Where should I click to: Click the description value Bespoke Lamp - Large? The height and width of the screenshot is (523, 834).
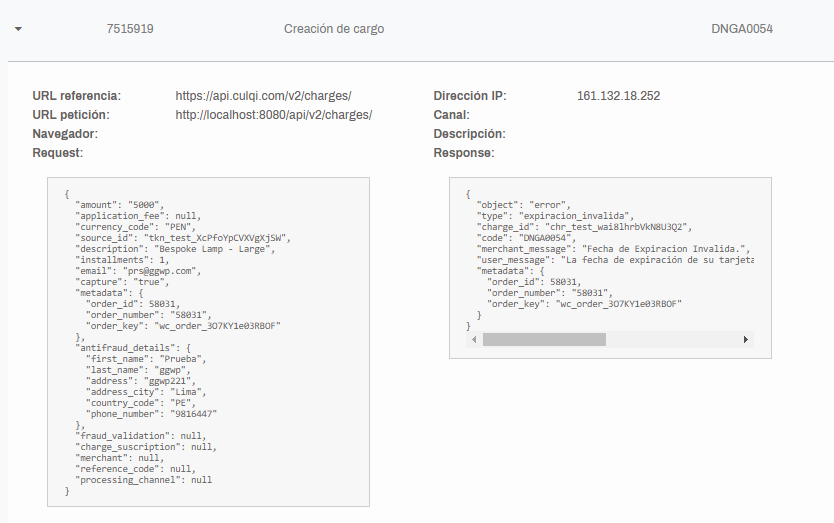point(212,249)
